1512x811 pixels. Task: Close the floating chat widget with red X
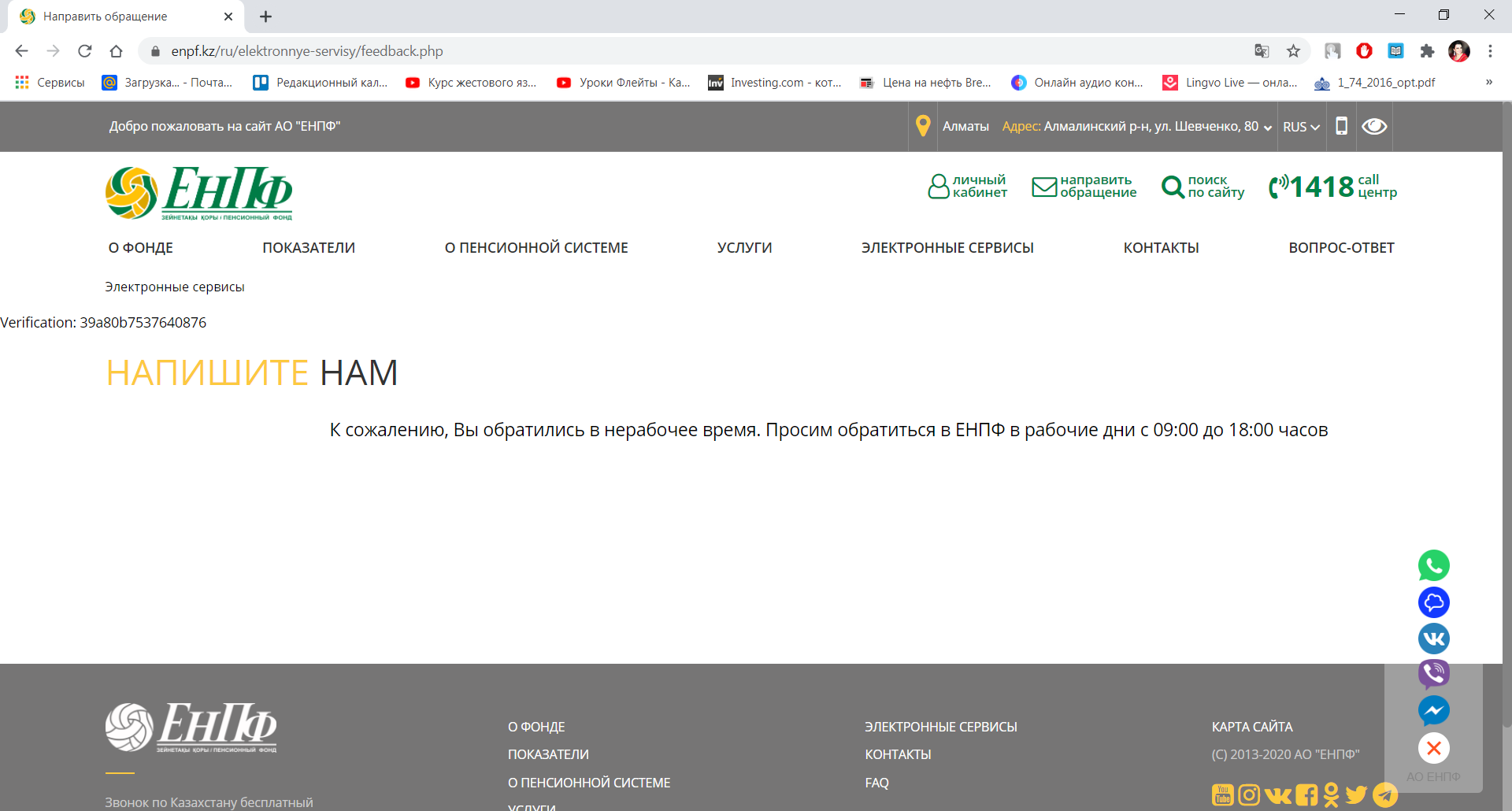pyautogui.click(x=1433, y=748)
